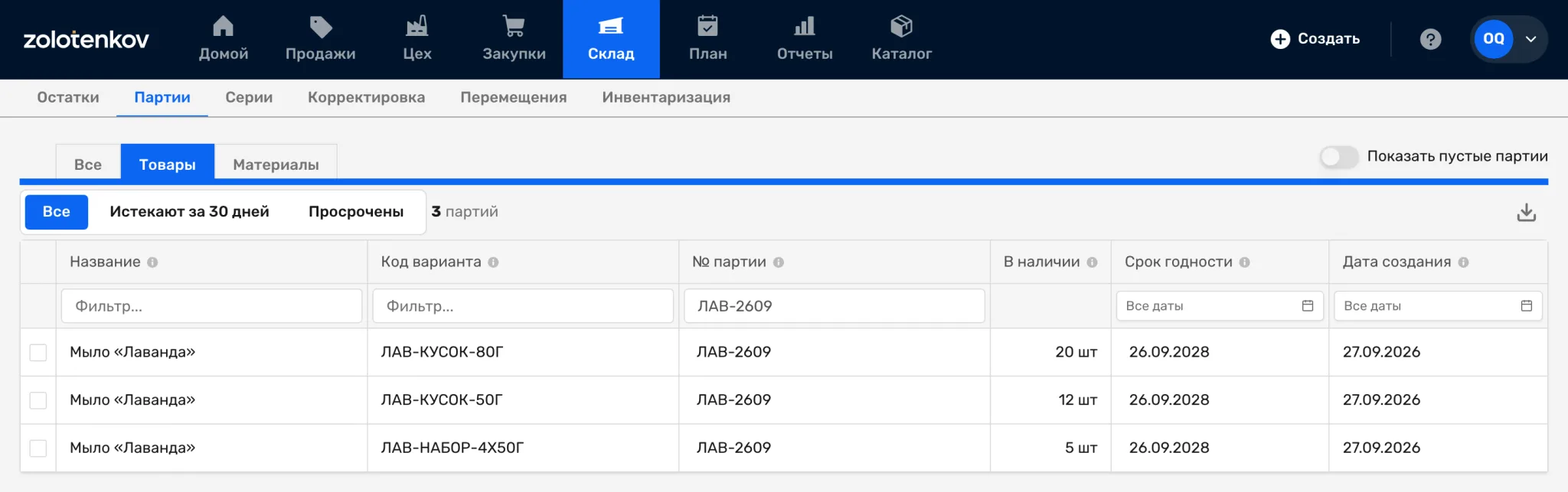Image resolution: width=1568 pixels, height=492 pixels.
Task: Filter by Истекают за 30 дней
Action: pyautogui.click(x=189, y=212)
